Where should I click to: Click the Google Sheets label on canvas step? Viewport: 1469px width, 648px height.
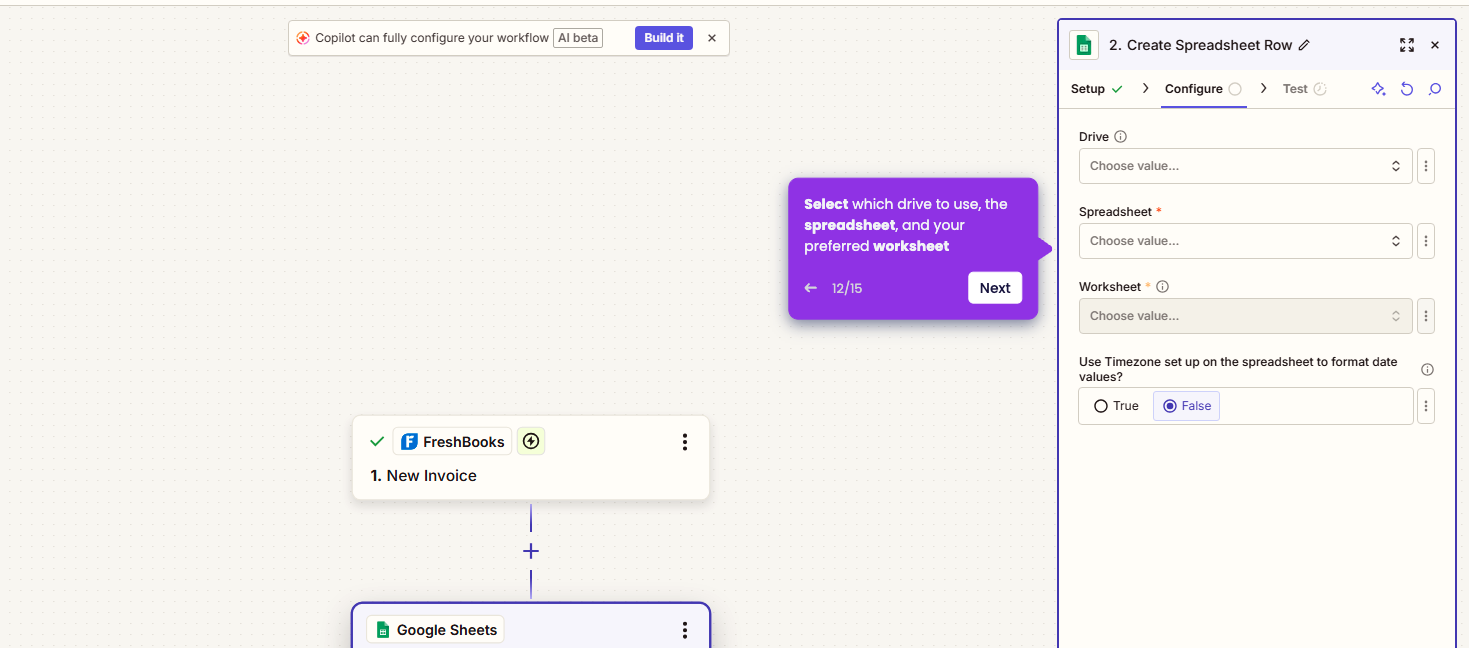(447, 630)
